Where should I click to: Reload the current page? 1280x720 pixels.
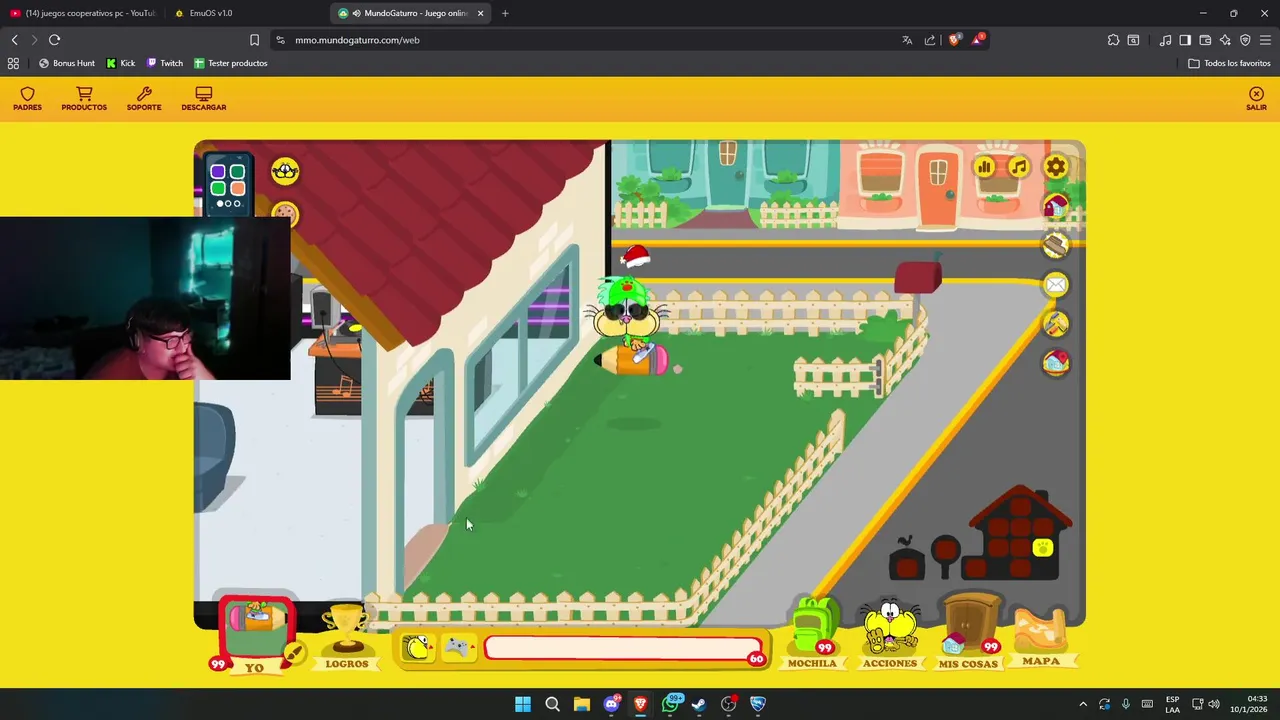(54, 40)
